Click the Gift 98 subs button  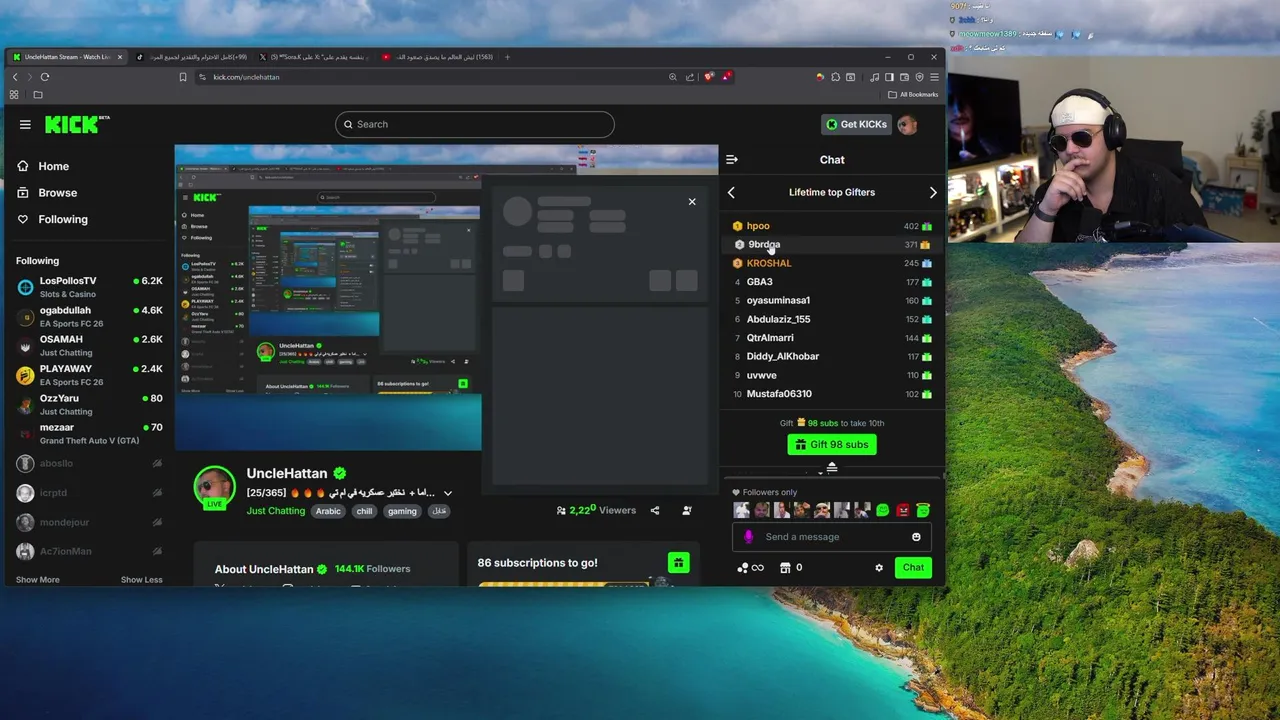pyautogui.click(x=832, y=444)
